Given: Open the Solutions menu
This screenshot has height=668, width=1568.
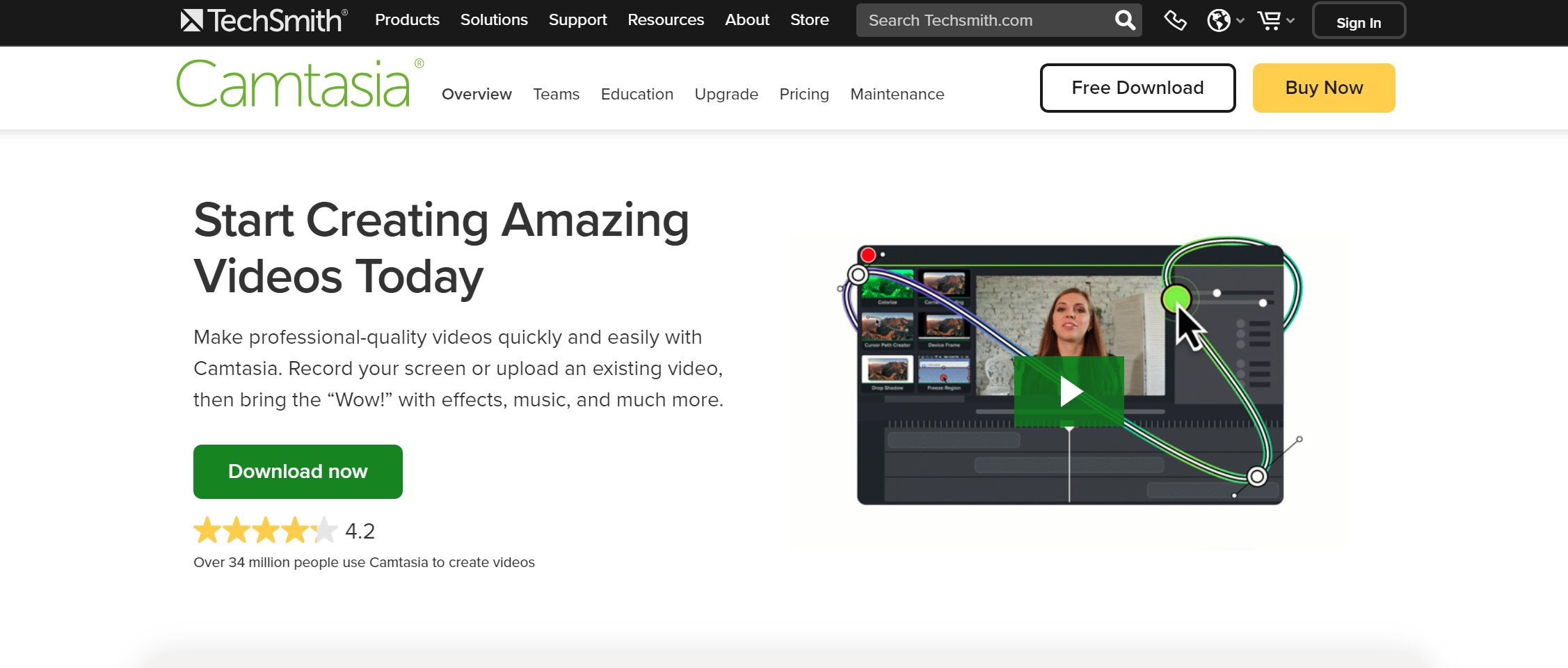Looking at the screenshot, I should (x=494, y=19).
